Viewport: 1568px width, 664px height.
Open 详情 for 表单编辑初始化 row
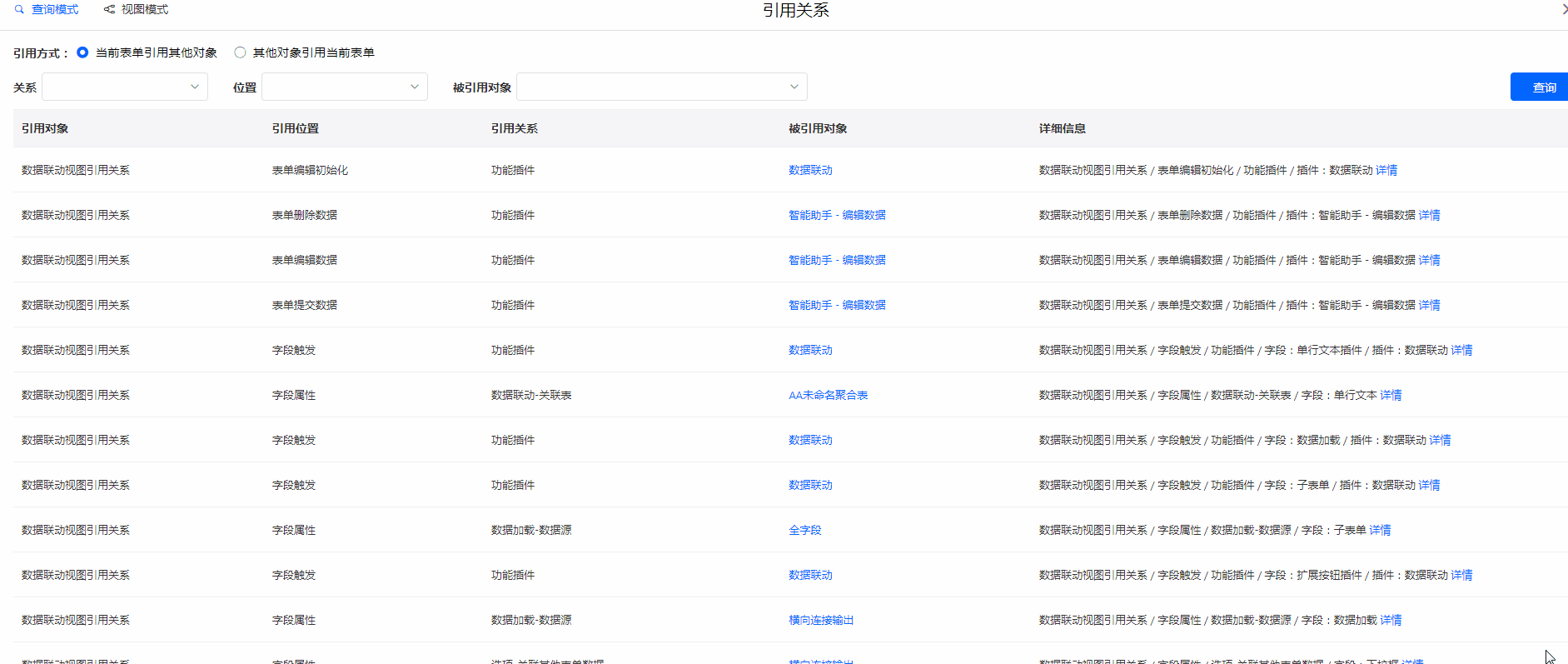click(1386, 170)
